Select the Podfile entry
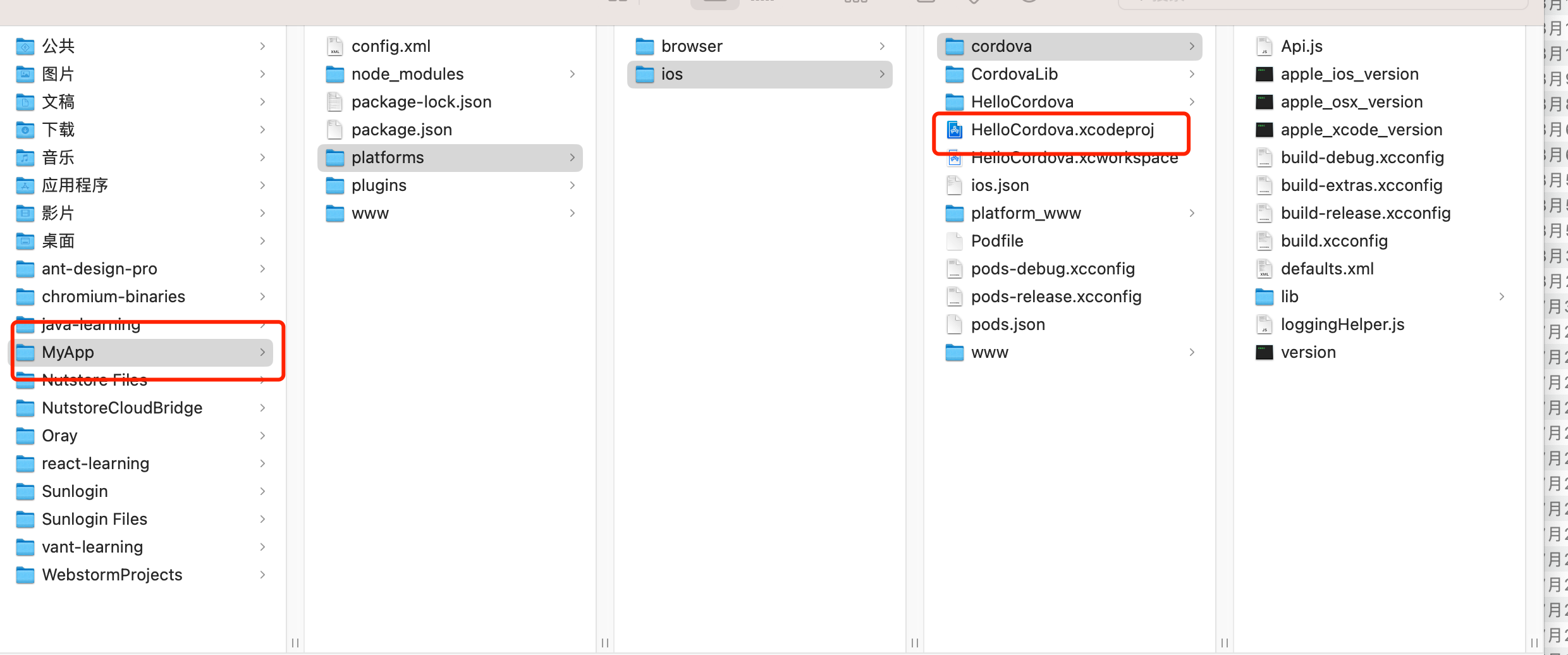 [x=997, y=241]
